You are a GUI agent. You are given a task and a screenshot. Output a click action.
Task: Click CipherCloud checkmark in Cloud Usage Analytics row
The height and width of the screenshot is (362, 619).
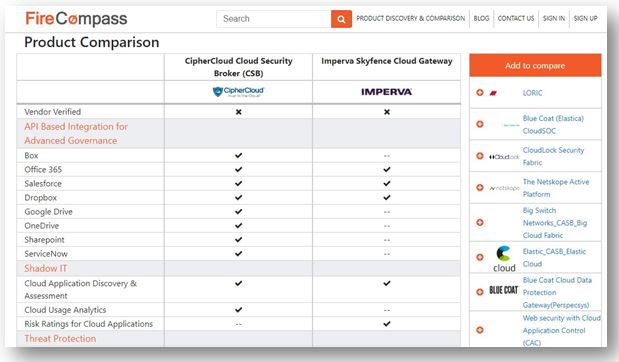tap(238, 309)
